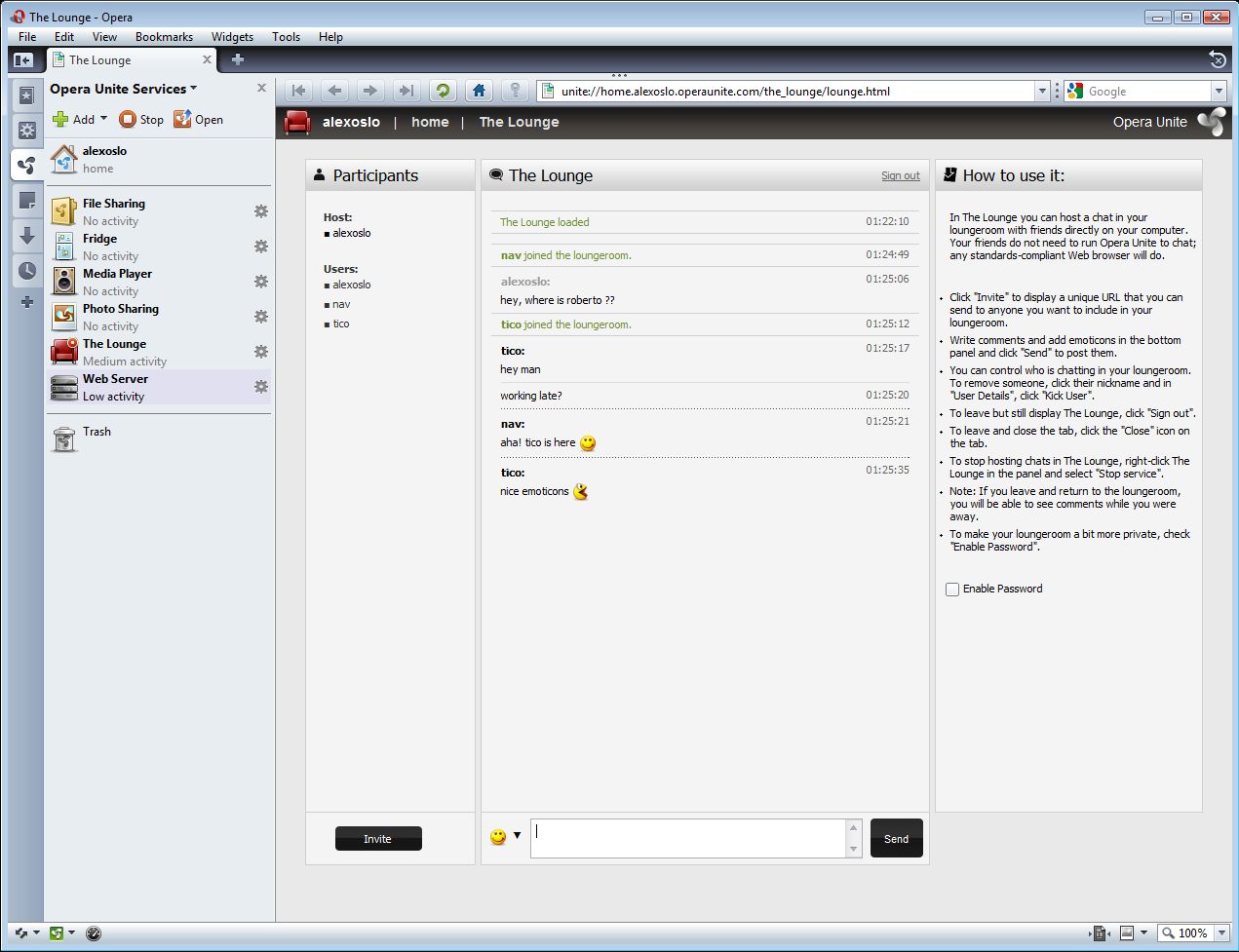This screenshot has width=1239, height=952.
Task: Click the Reload page icon
Action: click(443, 91)
